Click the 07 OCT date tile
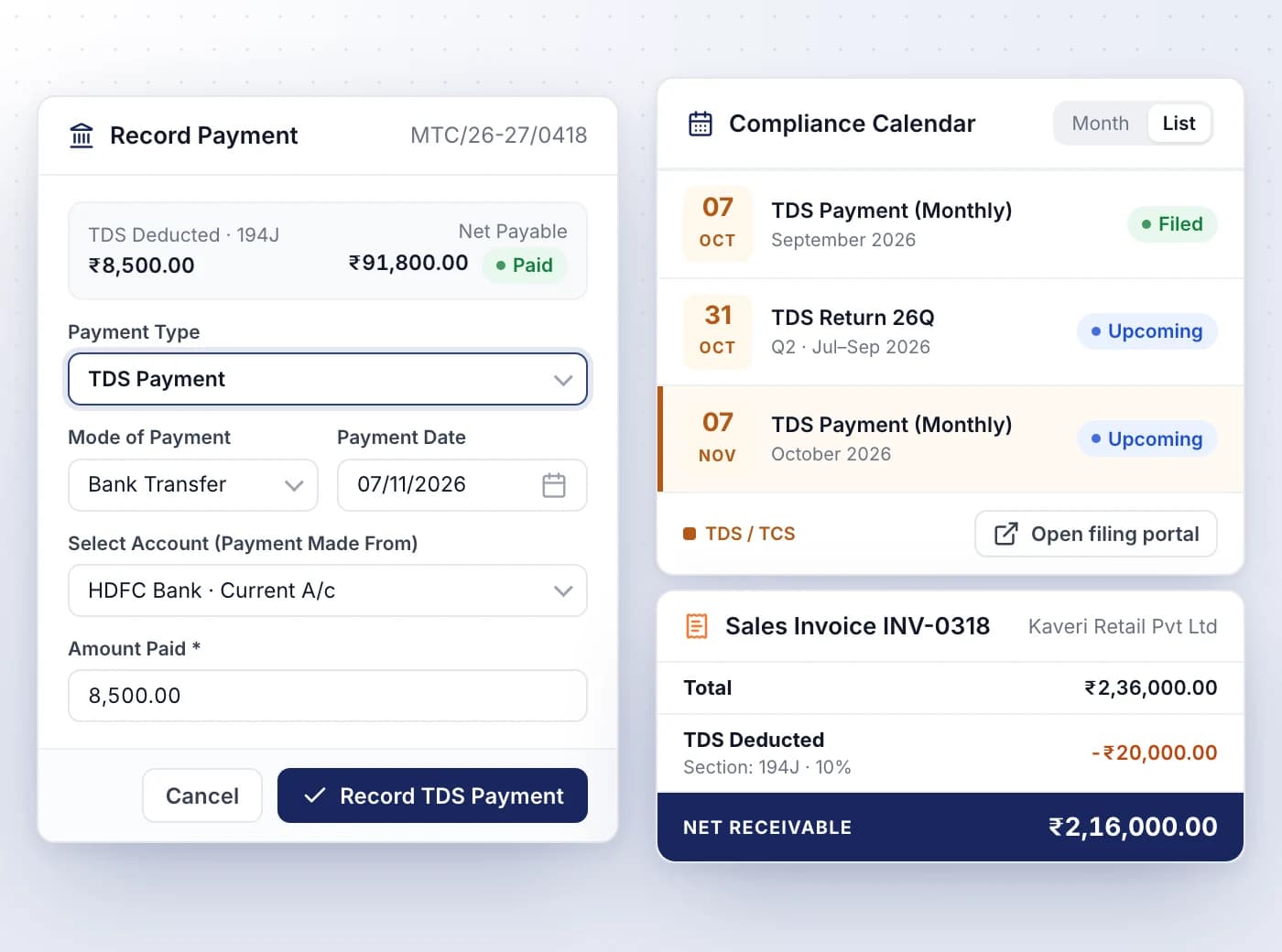This screenshot has width=1282, height=952. [718, 224]
